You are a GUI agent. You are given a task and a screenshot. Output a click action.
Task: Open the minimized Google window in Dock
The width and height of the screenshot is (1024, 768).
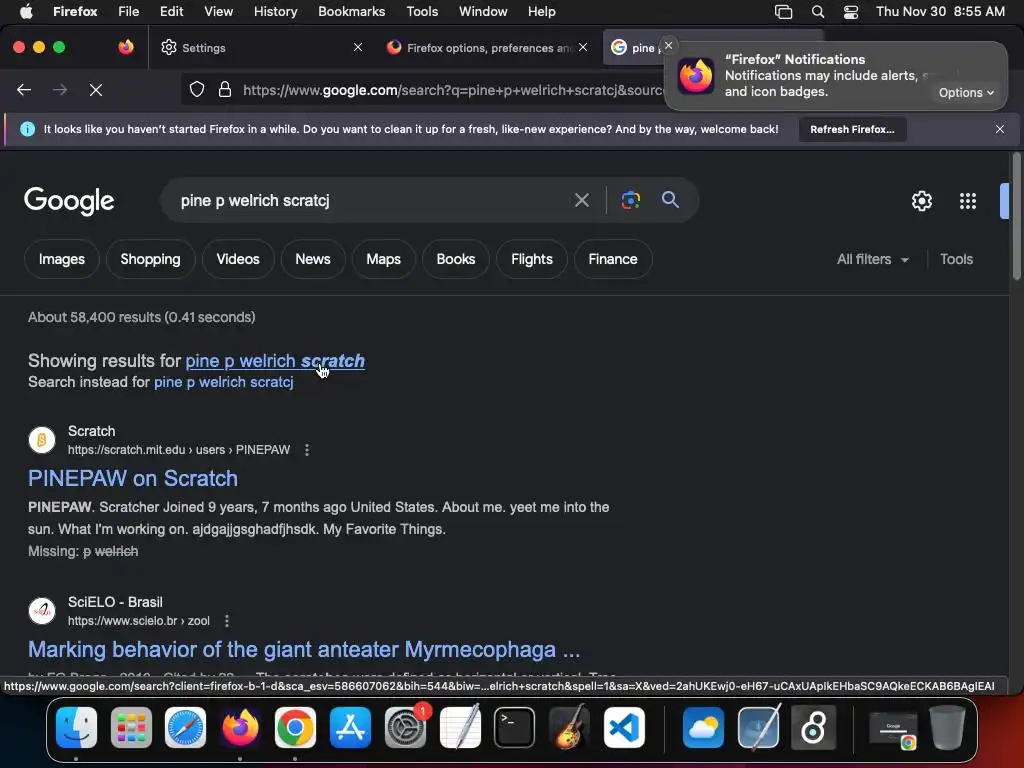click(893, 729)
